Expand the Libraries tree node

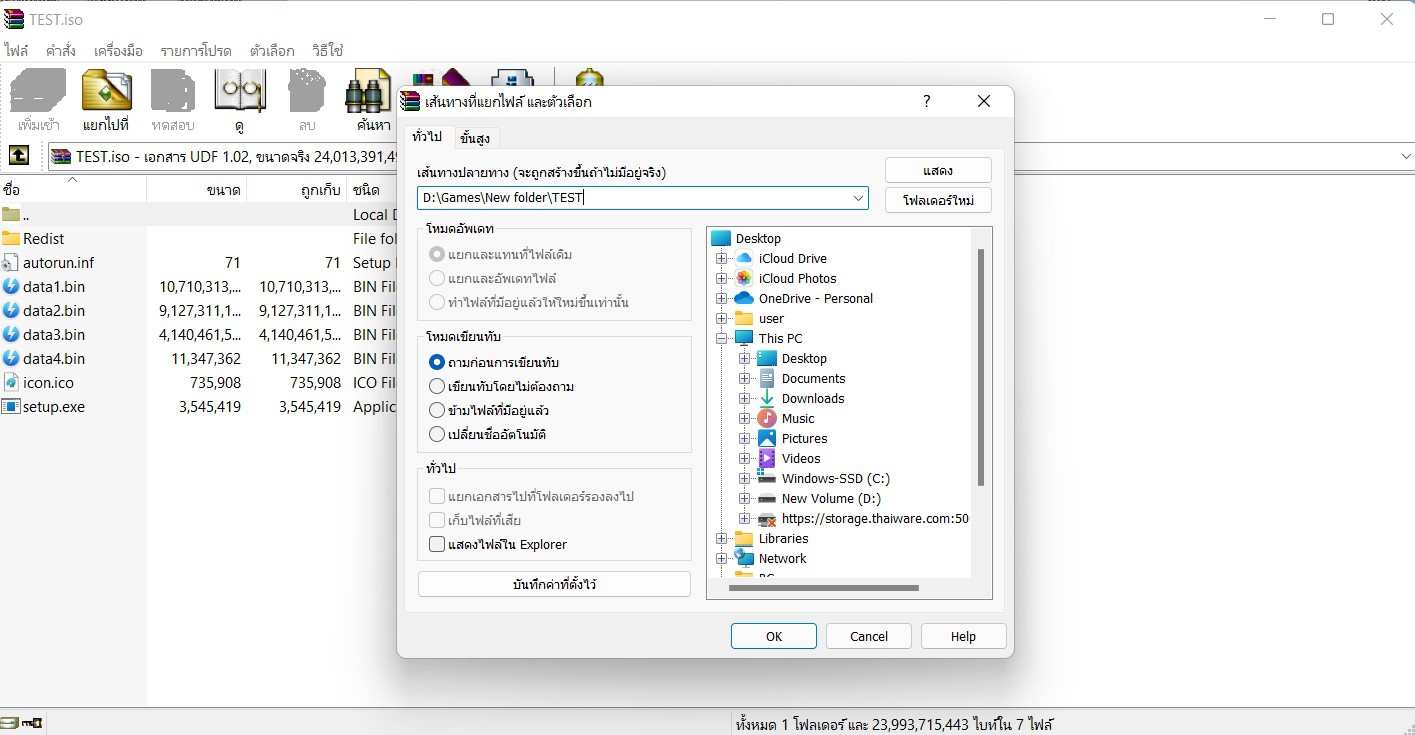pyautogui.click(x=721, y=538)
